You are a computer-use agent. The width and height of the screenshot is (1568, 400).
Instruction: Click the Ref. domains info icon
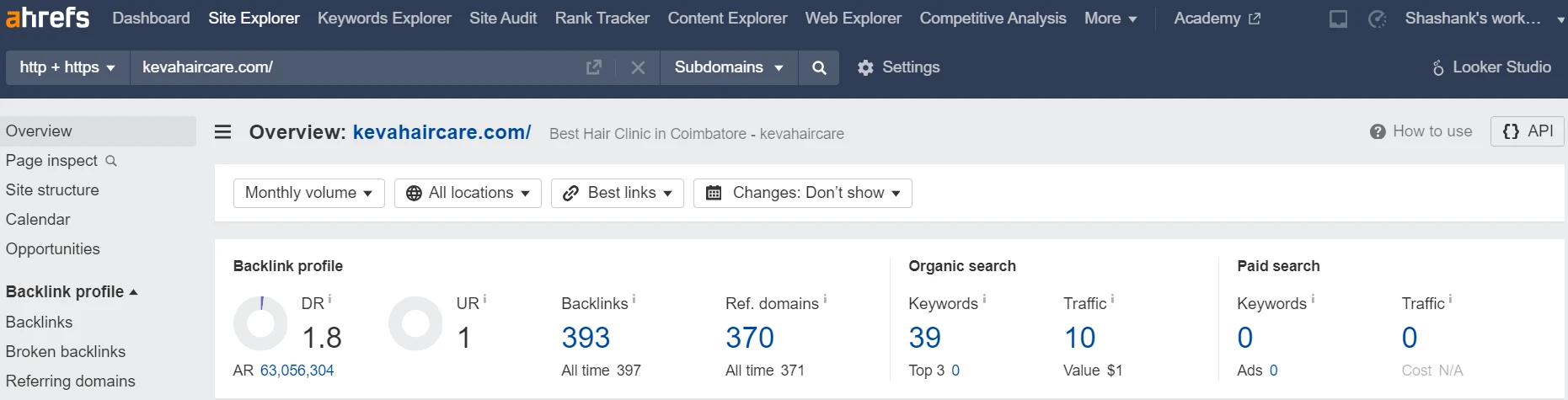[x=825, y=299]
